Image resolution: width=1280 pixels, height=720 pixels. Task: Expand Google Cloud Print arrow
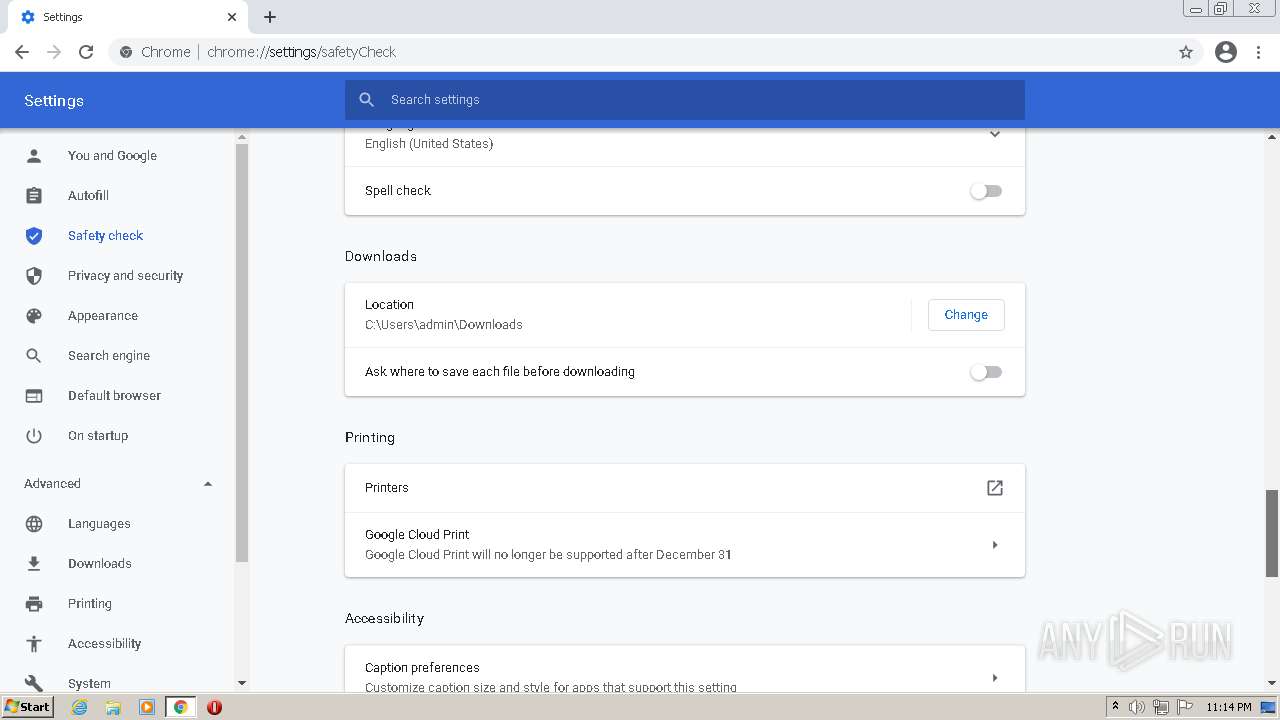(x=995, y=545)
